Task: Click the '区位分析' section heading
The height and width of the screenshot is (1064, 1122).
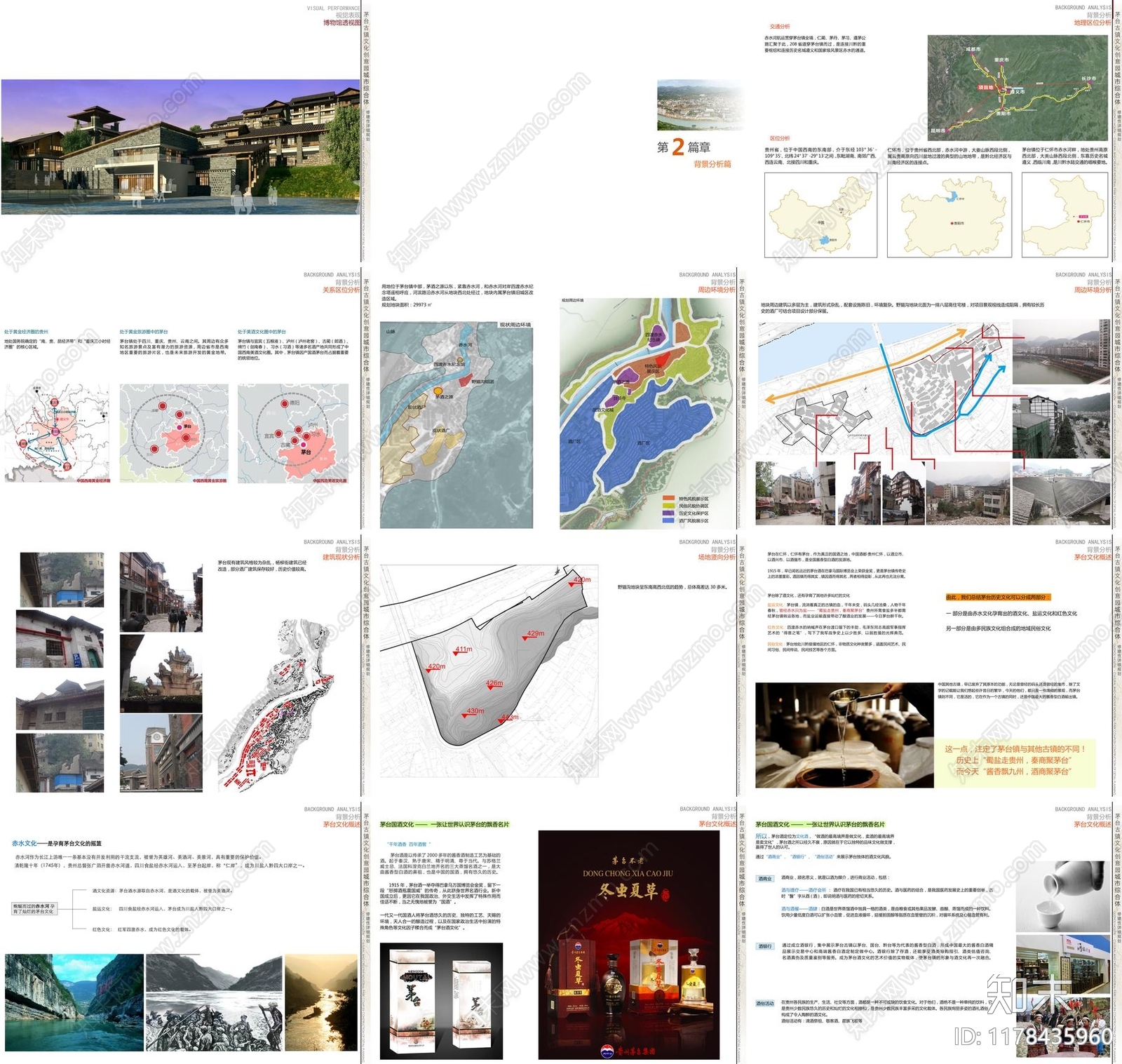Action: (x=780, y=138)
